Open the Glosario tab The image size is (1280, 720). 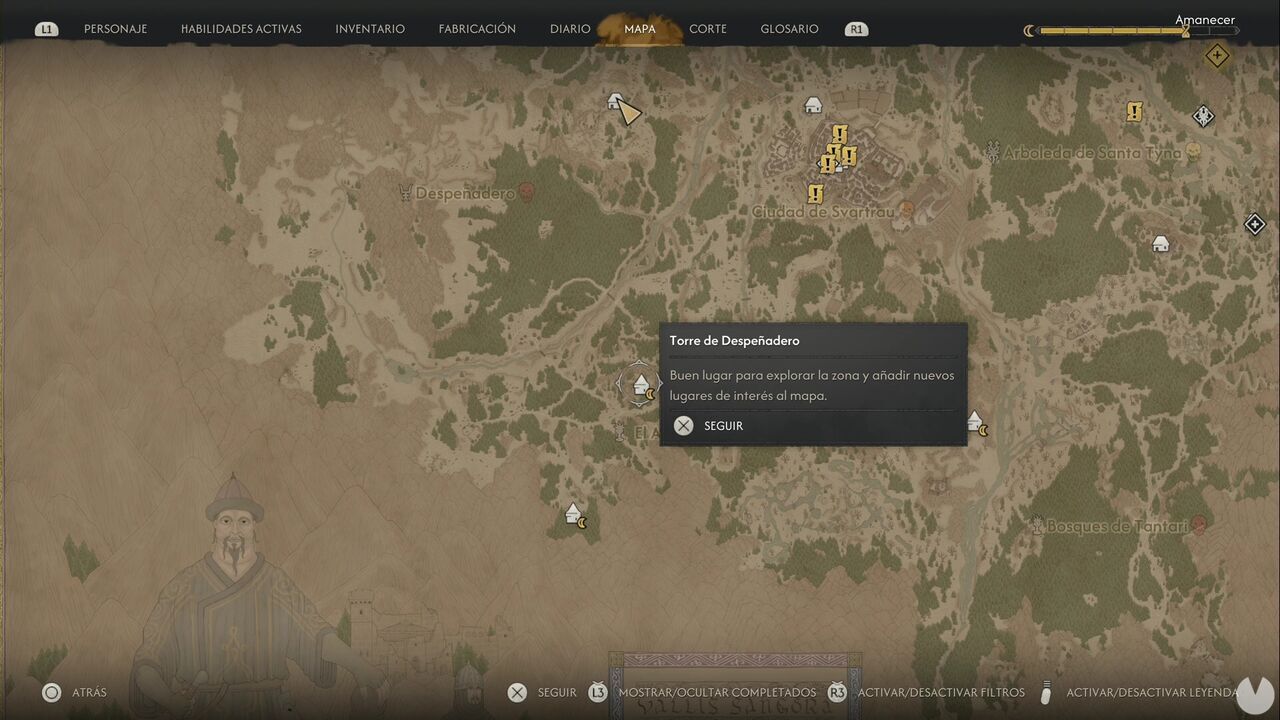[789, 29]
